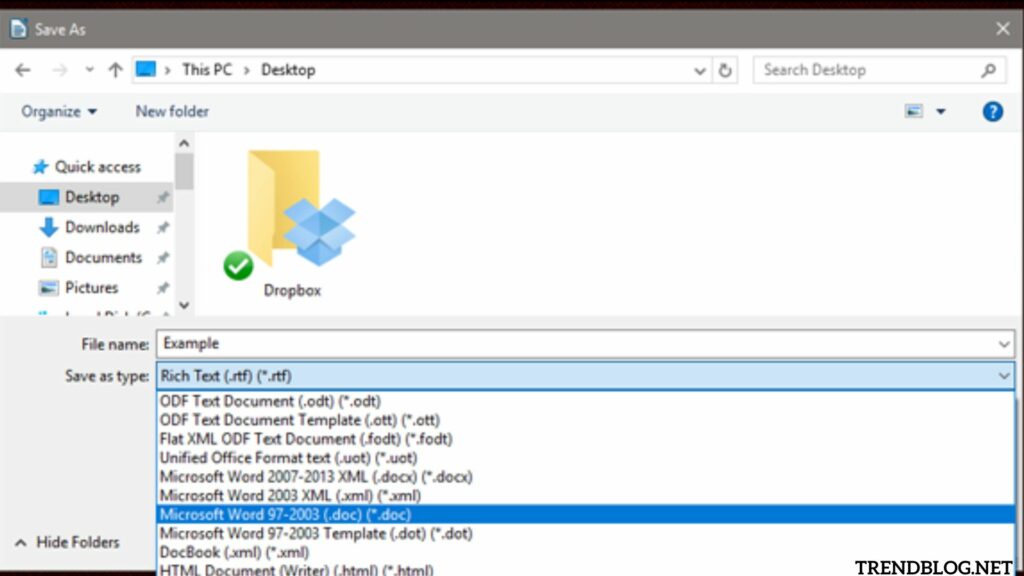1024x576 pixels.
Task: Expand the Save as type combo box
Action: 585,376
